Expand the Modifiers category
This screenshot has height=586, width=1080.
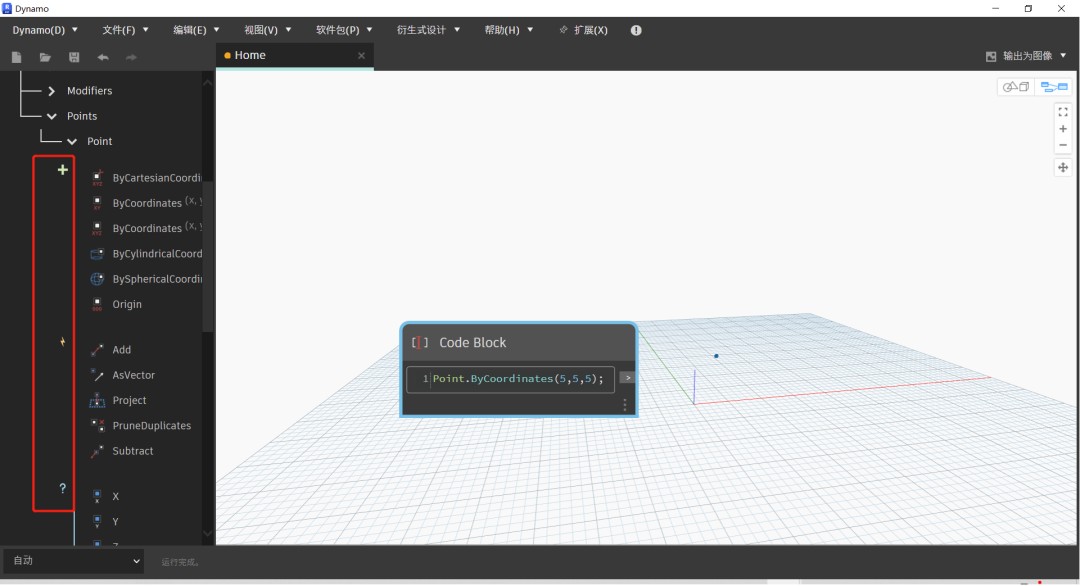click(x=52, y=91)
